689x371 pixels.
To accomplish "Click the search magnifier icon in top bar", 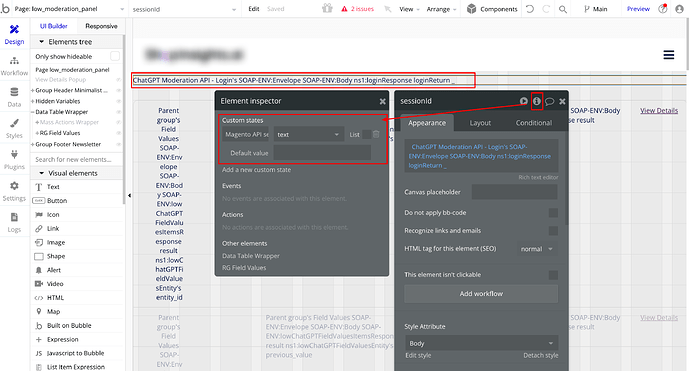I will 562,9.
